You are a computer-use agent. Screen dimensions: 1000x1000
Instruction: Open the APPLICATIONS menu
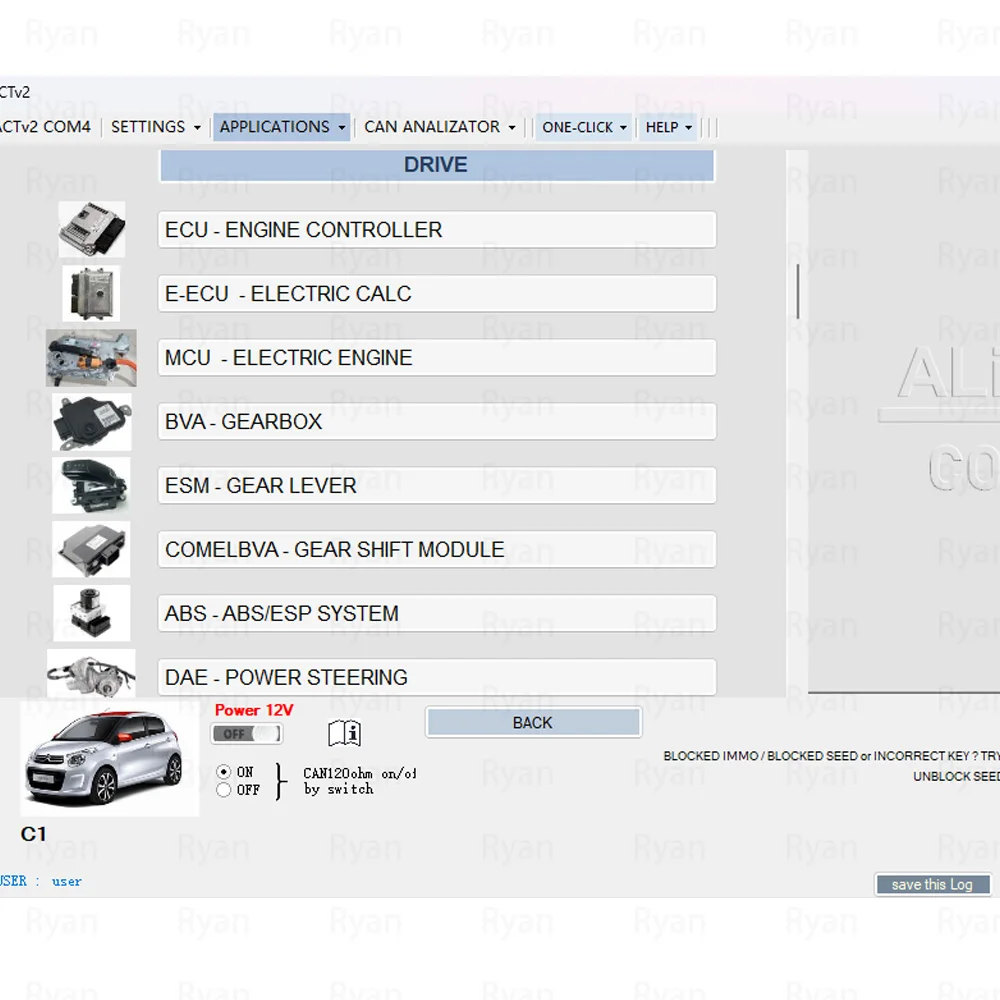point(282,127)
